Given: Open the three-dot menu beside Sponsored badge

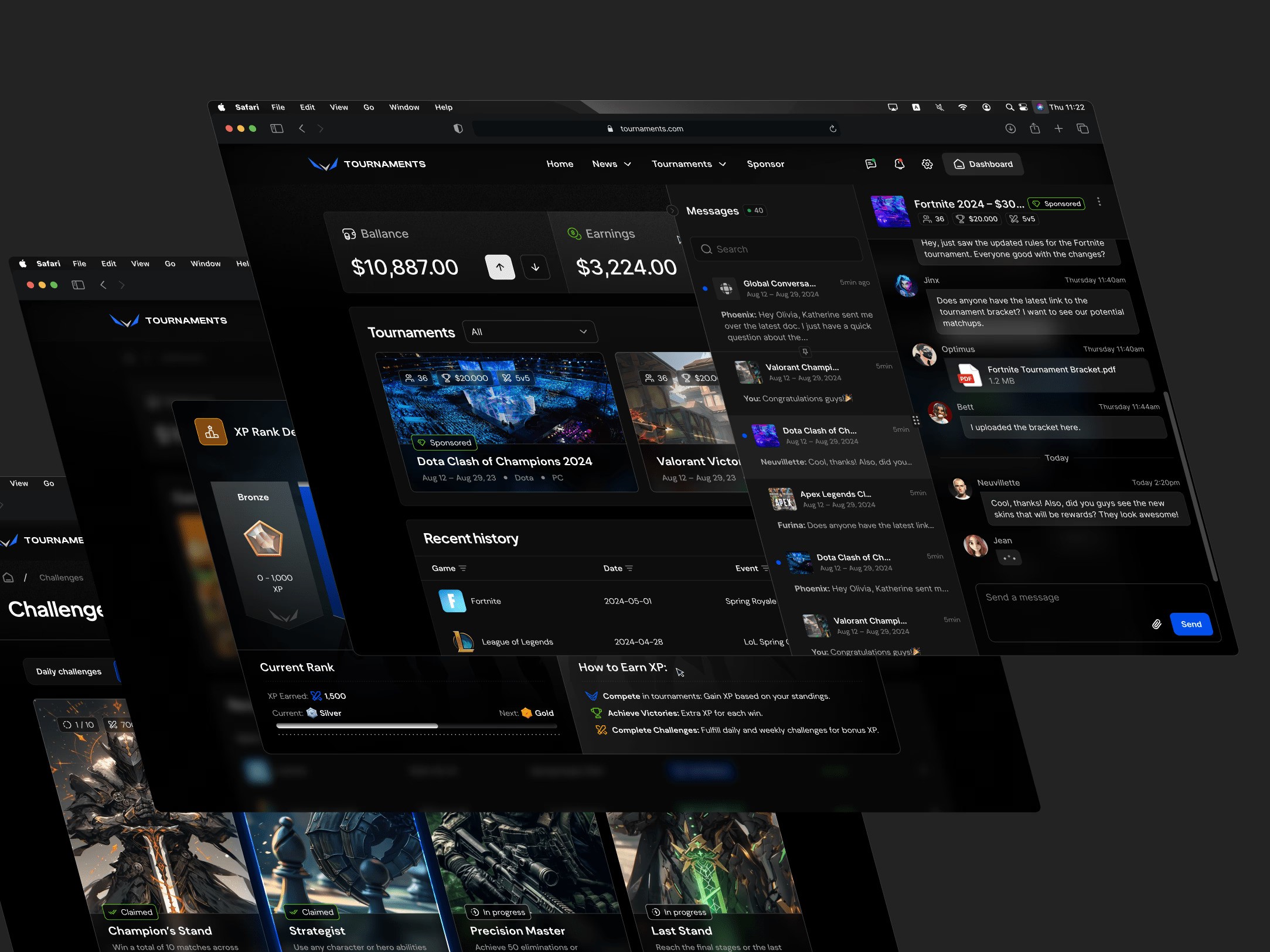Looking at the screenshot, I should (1099, 202).
